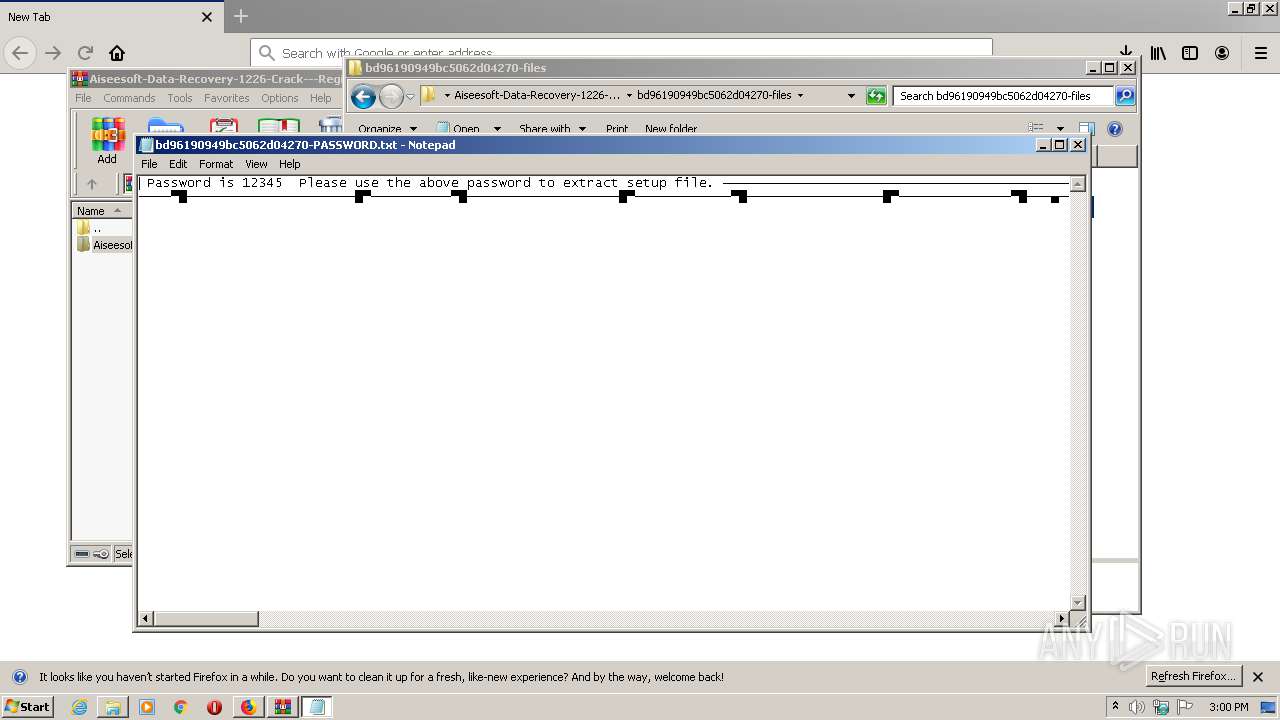This screenshot has height=720, width=1280.
Task: Click Explorer New folder button
Action: coord(671,129)
